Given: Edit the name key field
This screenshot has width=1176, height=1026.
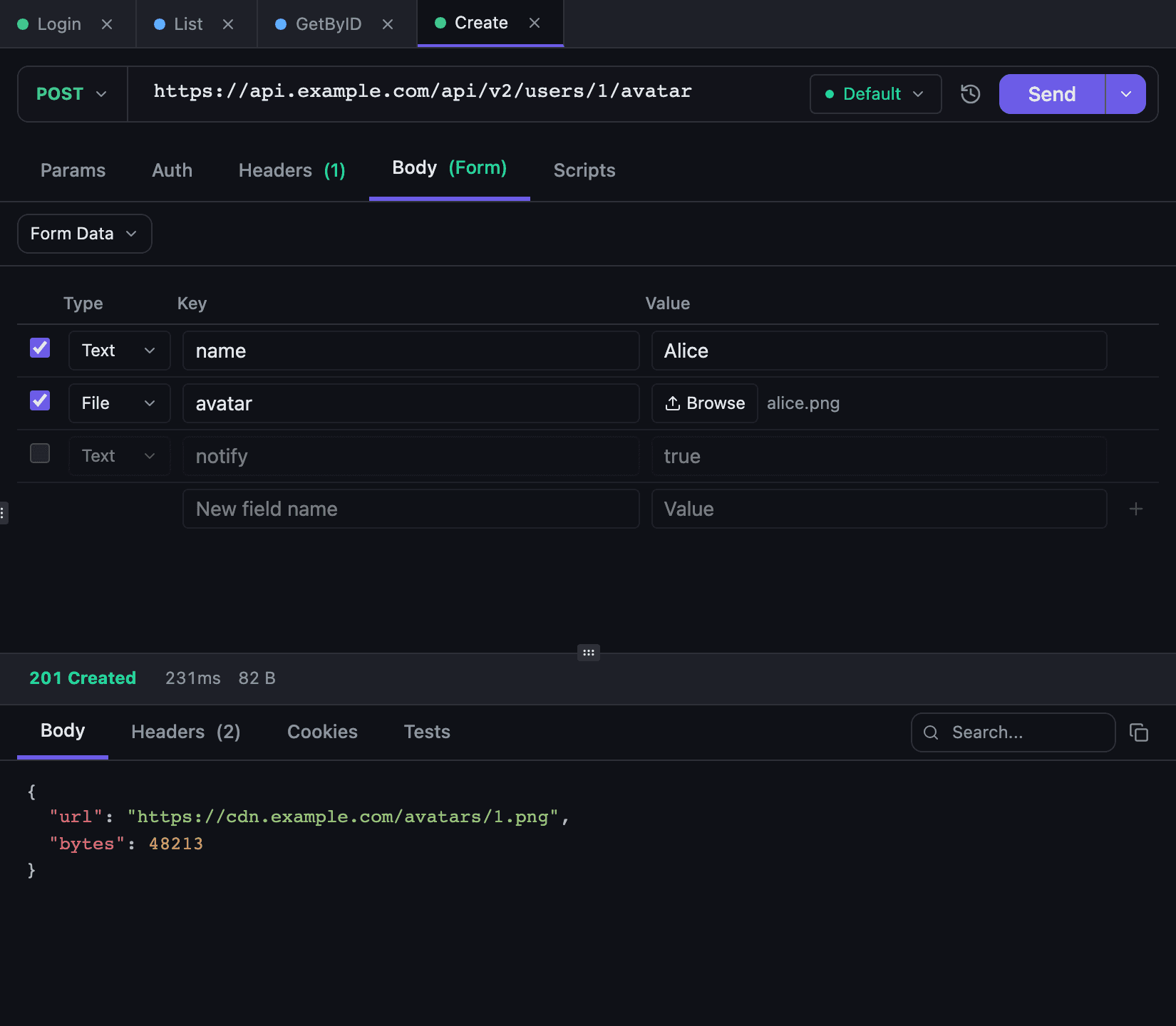Looking at the screenshot, I should [x=411, y=351].
